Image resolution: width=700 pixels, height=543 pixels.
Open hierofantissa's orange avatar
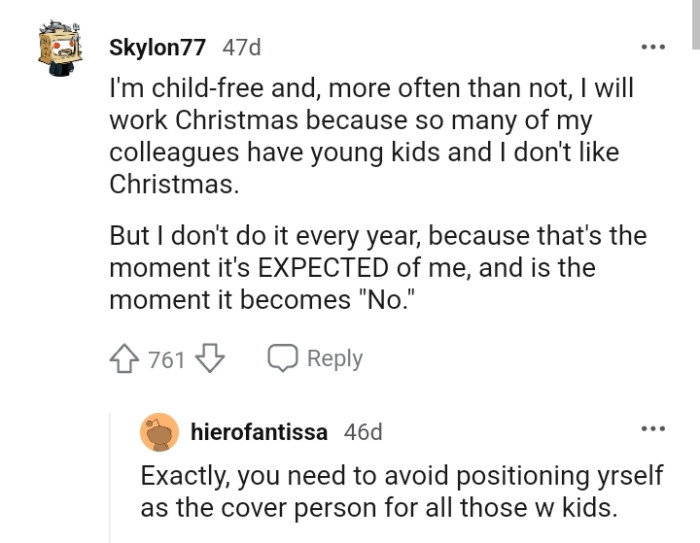pos(160,432)
